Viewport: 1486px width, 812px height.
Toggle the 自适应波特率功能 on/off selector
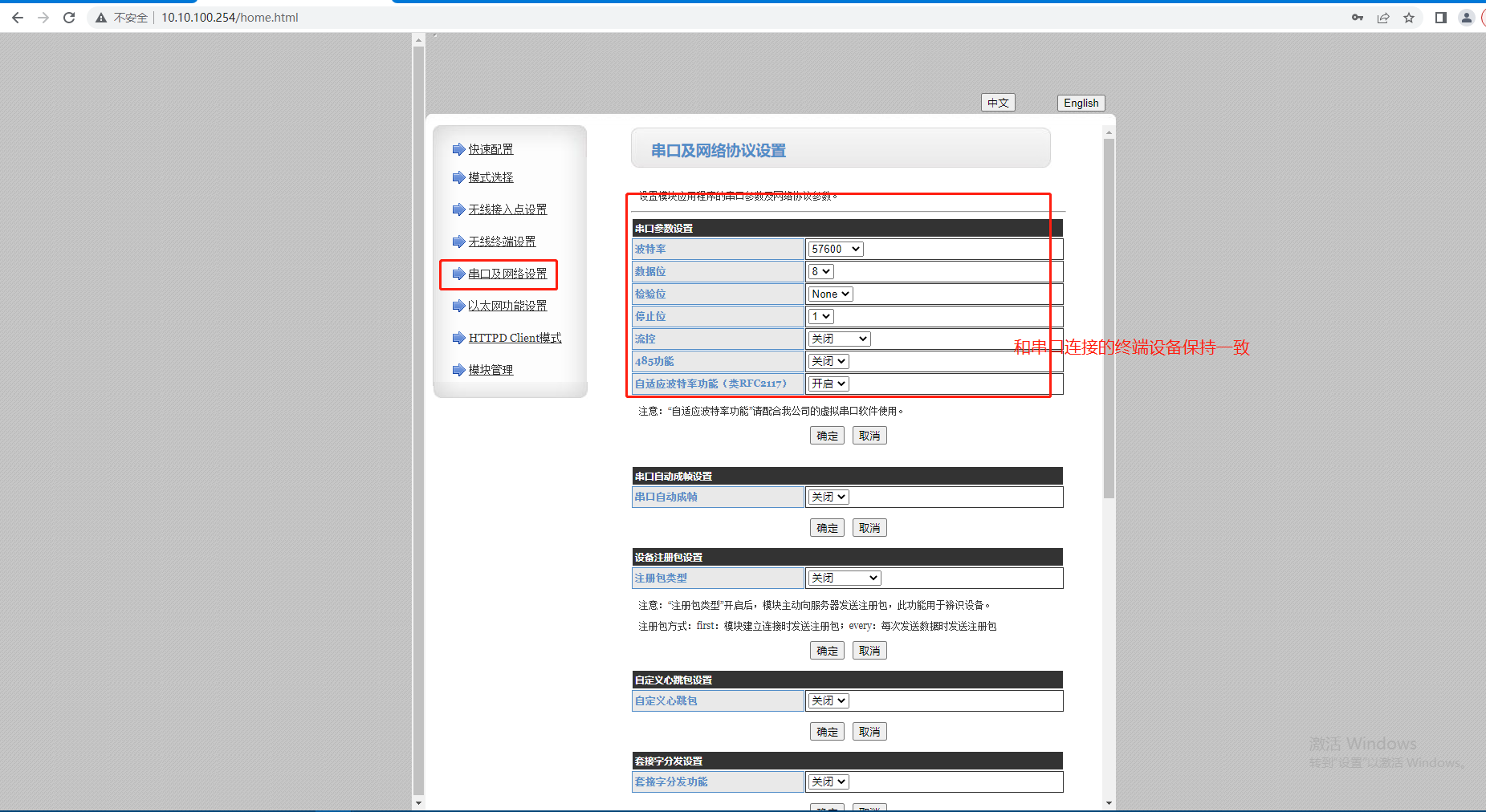point(828,384)
